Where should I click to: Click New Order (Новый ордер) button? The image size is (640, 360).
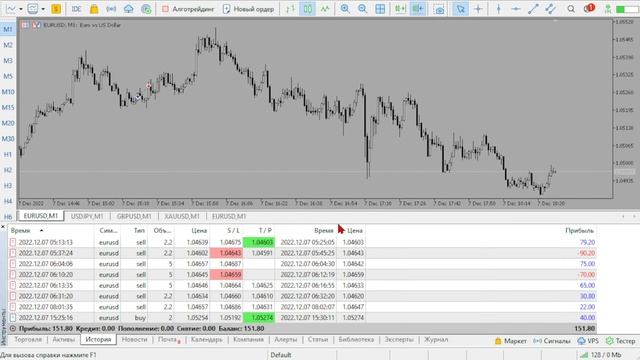click(x=248, y=9)
